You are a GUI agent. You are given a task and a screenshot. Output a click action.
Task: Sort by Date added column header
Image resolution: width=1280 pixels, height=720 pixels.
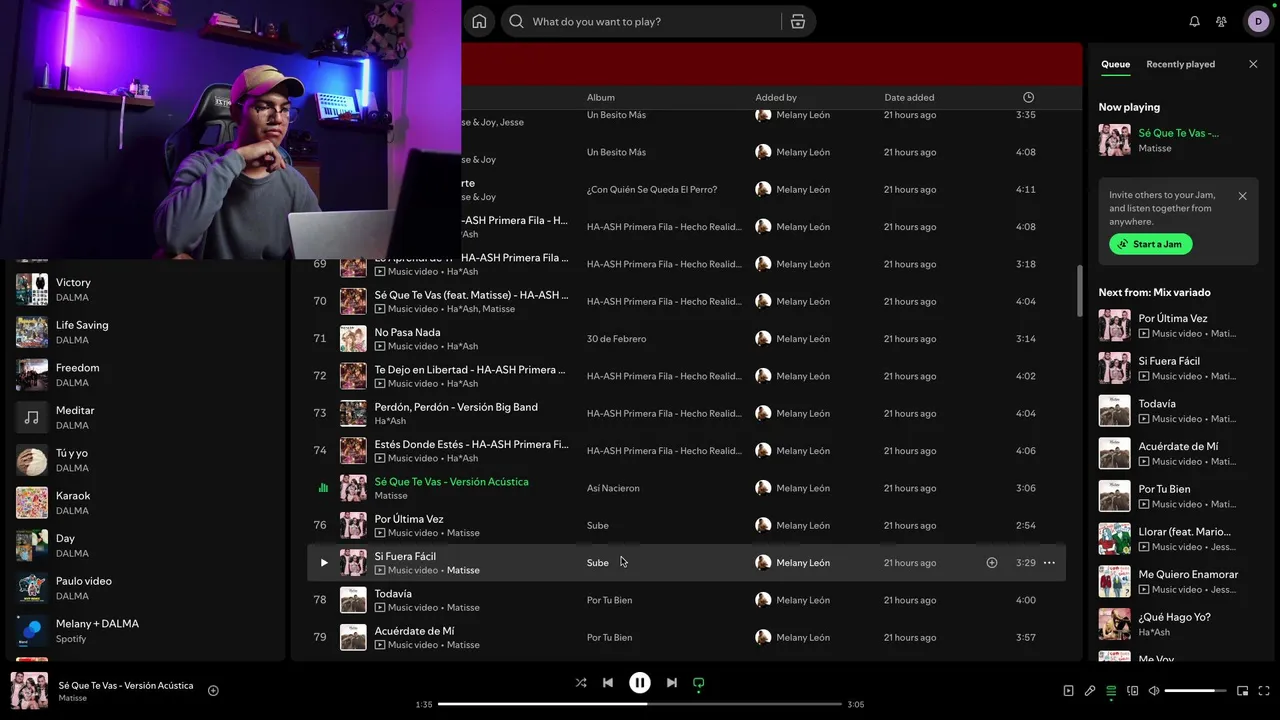909,97
